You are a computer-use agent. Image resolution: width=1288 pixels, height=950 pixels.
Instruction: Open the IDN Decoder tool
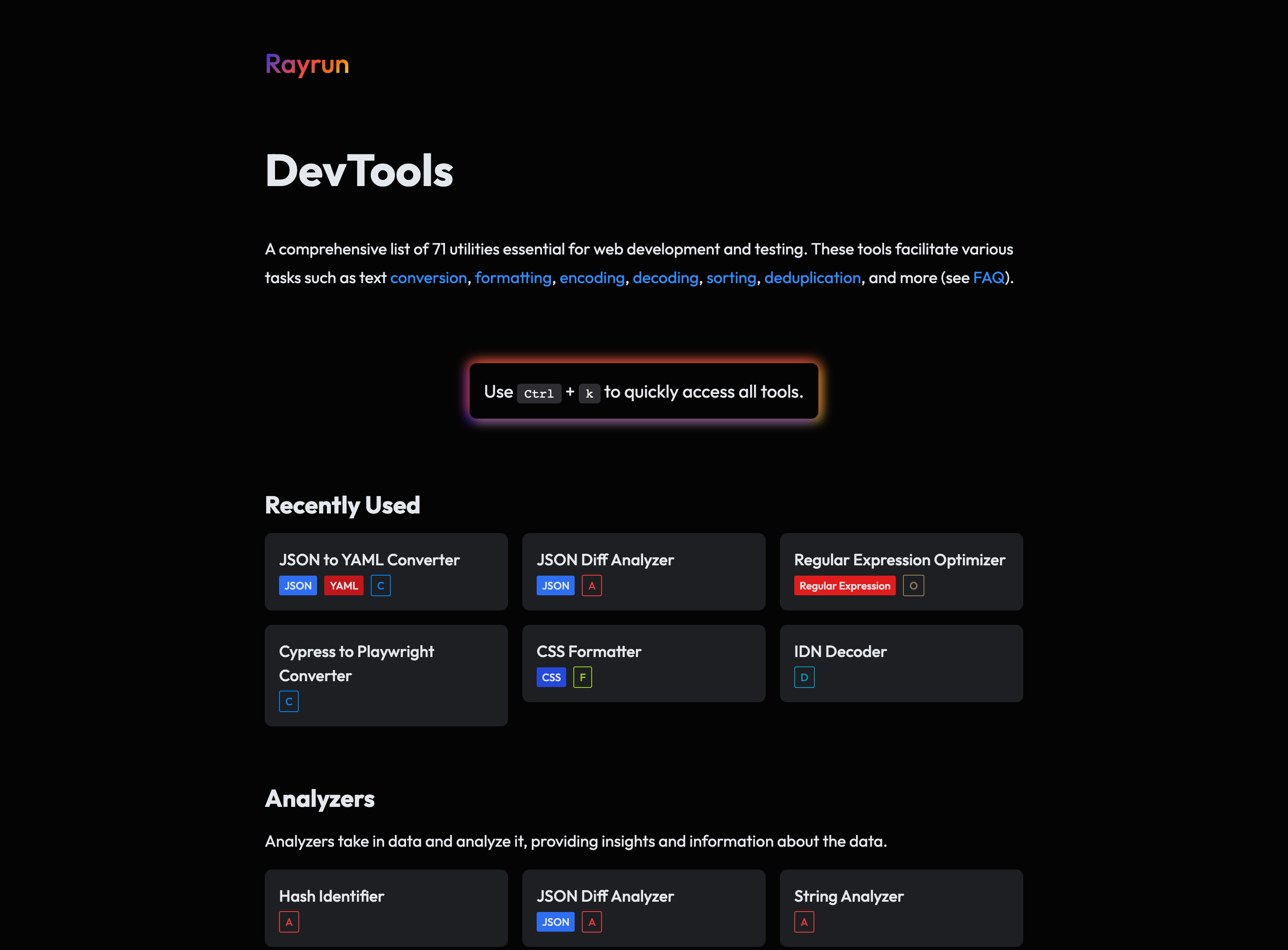840,652
